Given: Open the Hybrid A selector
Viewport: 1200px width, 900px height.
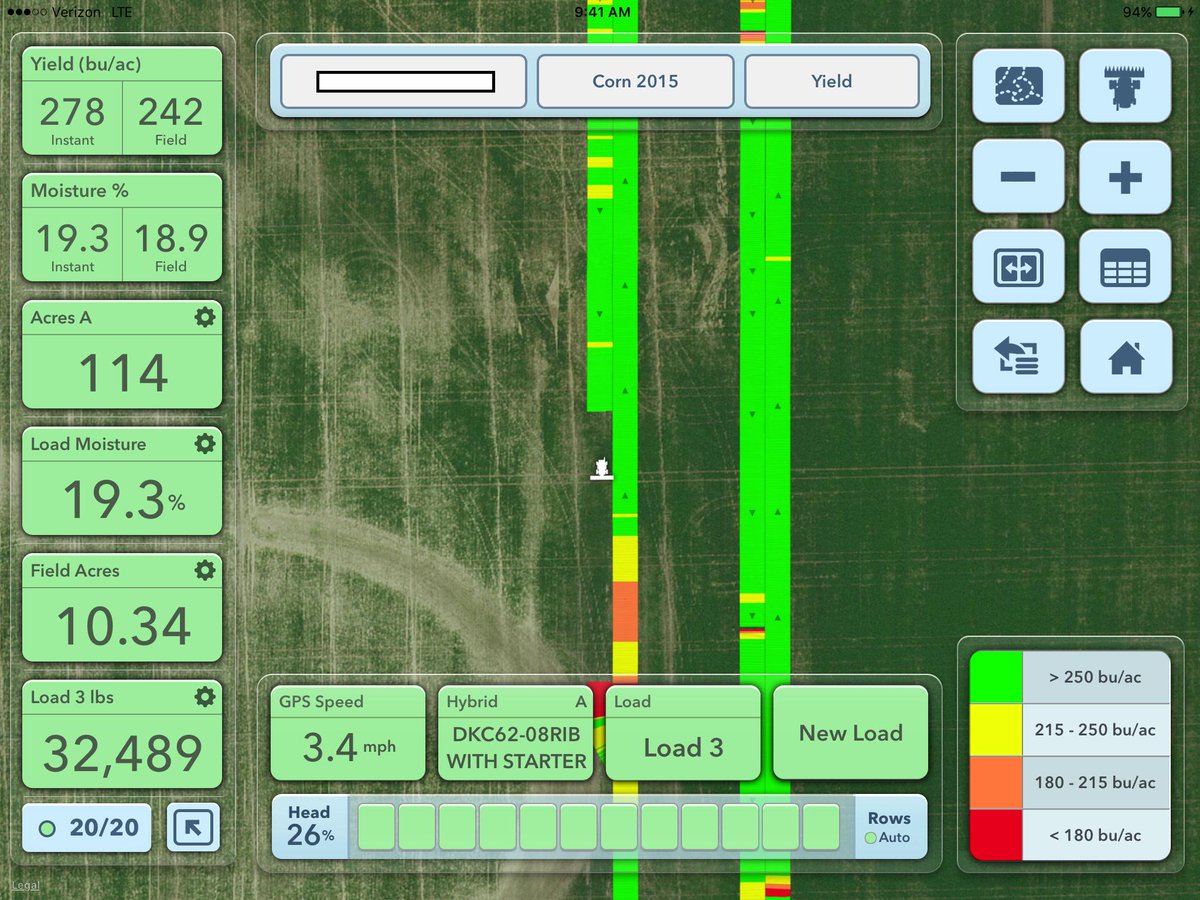Looking at the screenshot, I should point(516,733).
